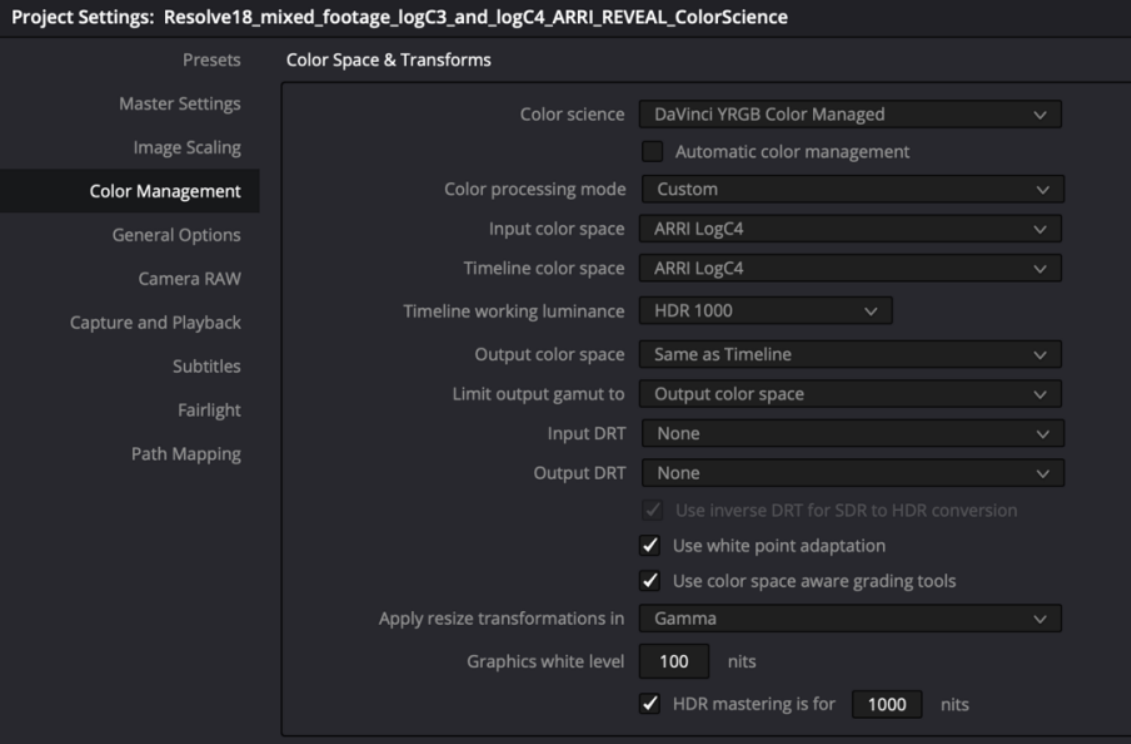Select the Color Management section

[x=130, y=191]
